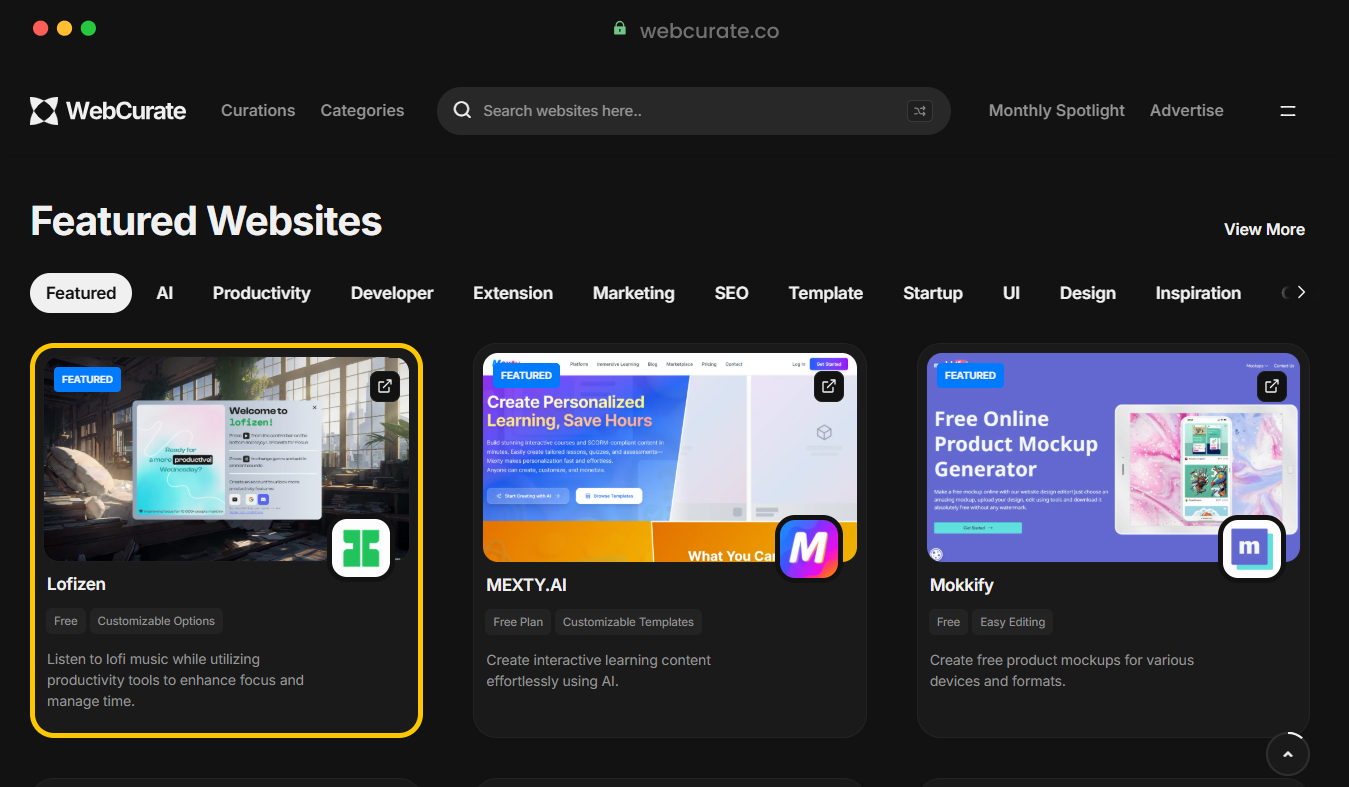Select the AI category tab
The image size is (1349, 787).
(x=165, y=293)
